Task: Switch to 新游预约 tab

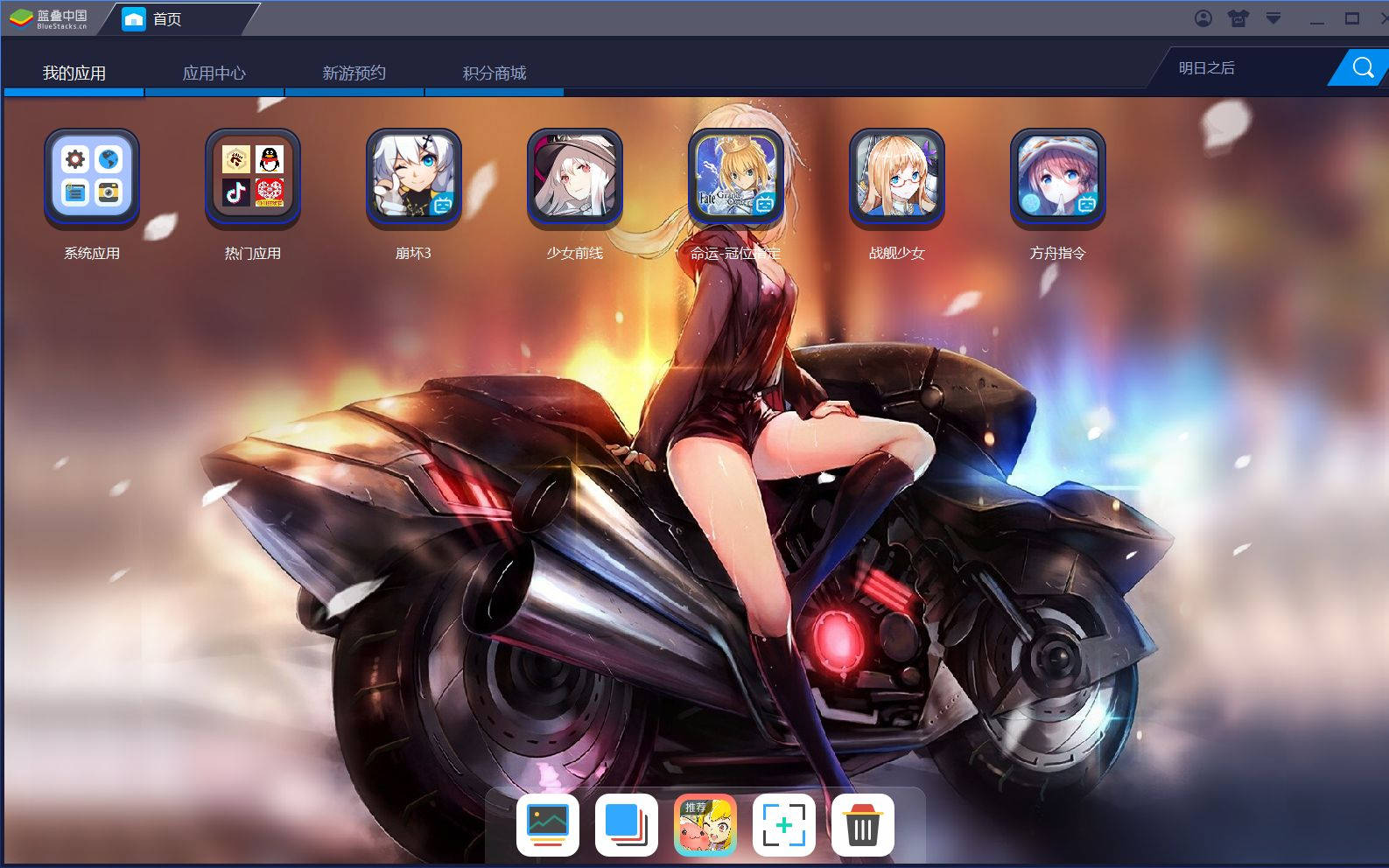Action: point(354,73)
